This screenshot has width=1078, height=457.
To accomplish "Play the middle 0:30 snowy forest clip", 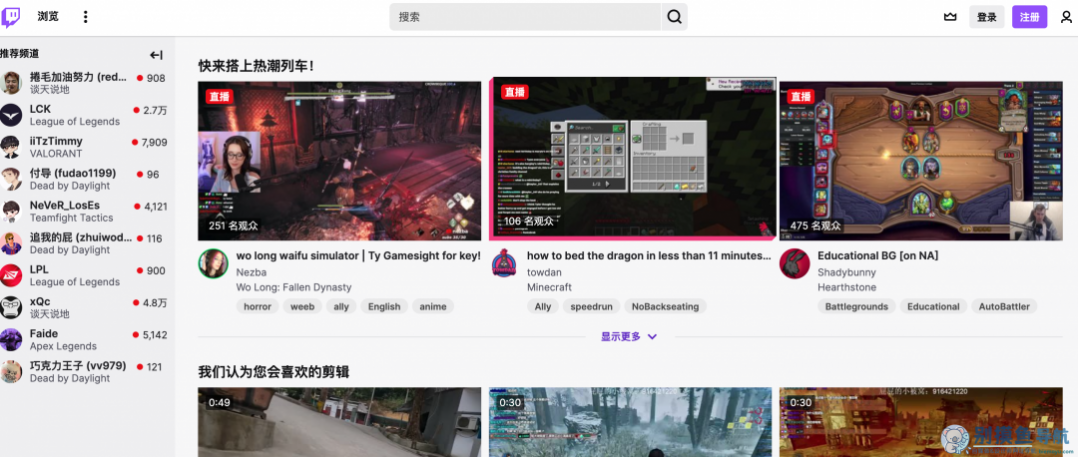I will [630, 422].
